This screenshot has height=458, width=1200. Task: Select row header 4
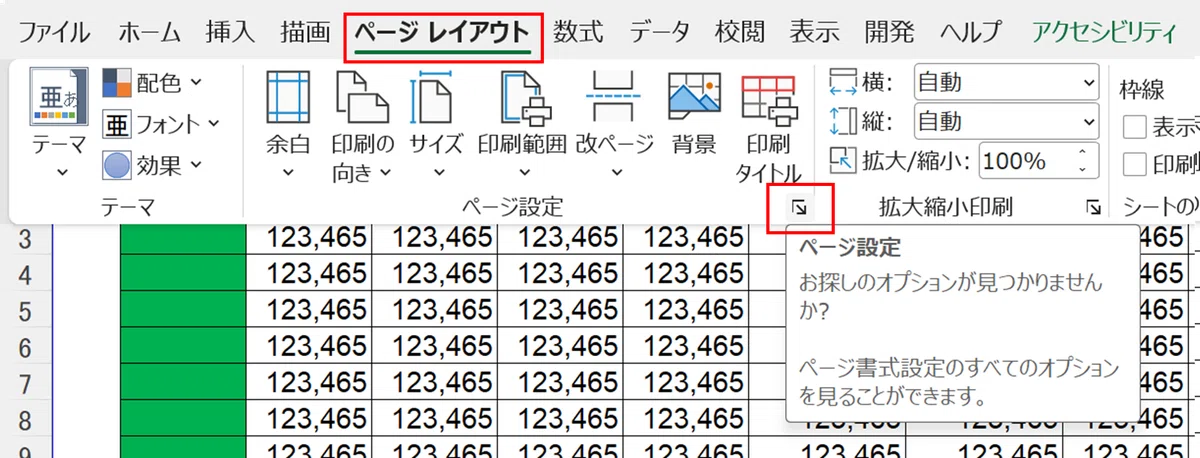pyautogui.click(x=26, y=274)
